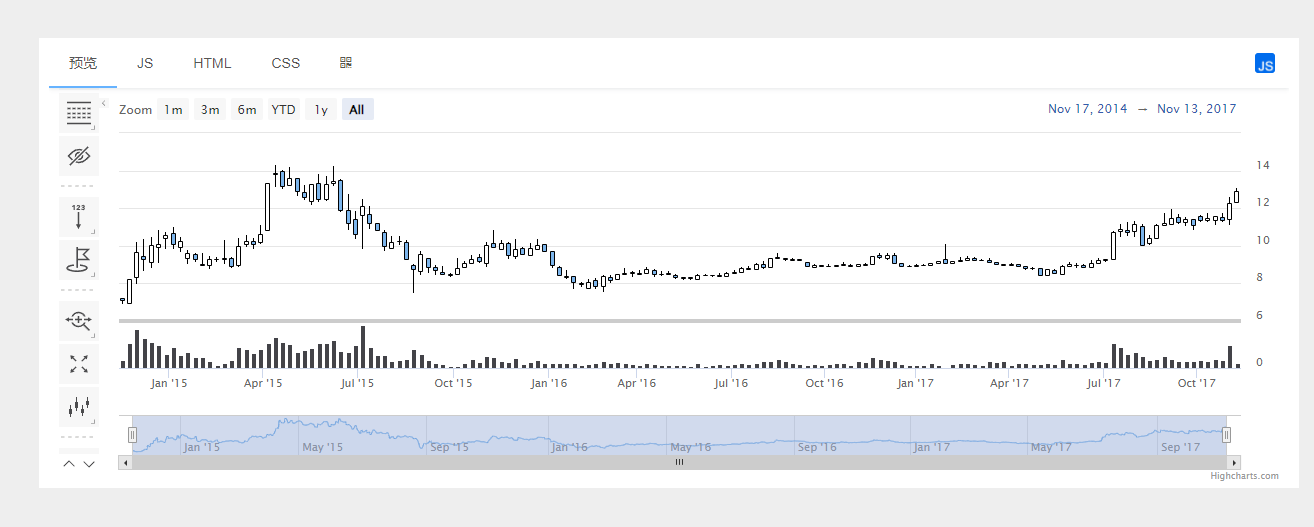Select the All zoom range button
1314x527 pixels.
(357, 109)
